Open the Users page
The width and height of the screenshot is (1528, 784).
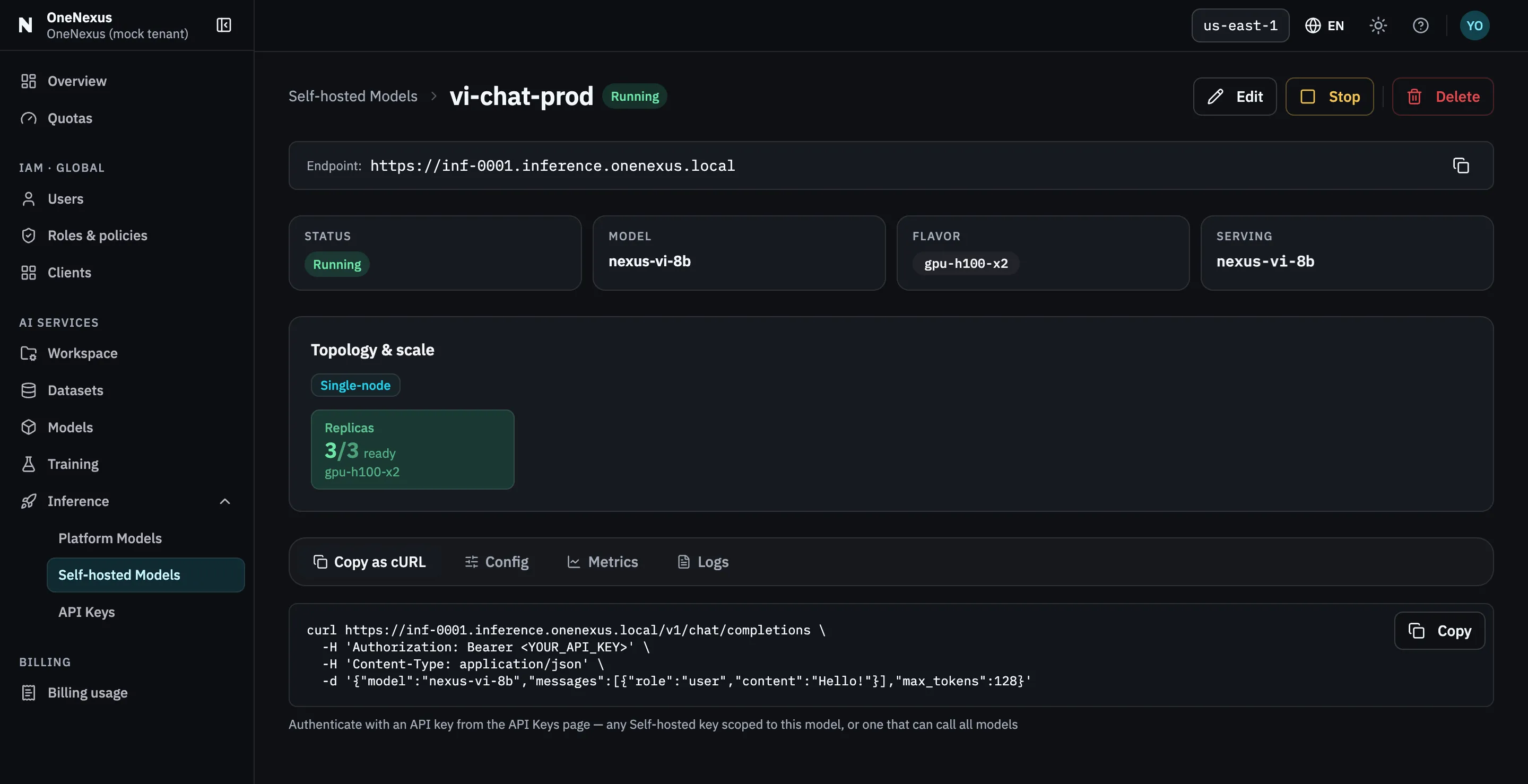coord(127,199)
